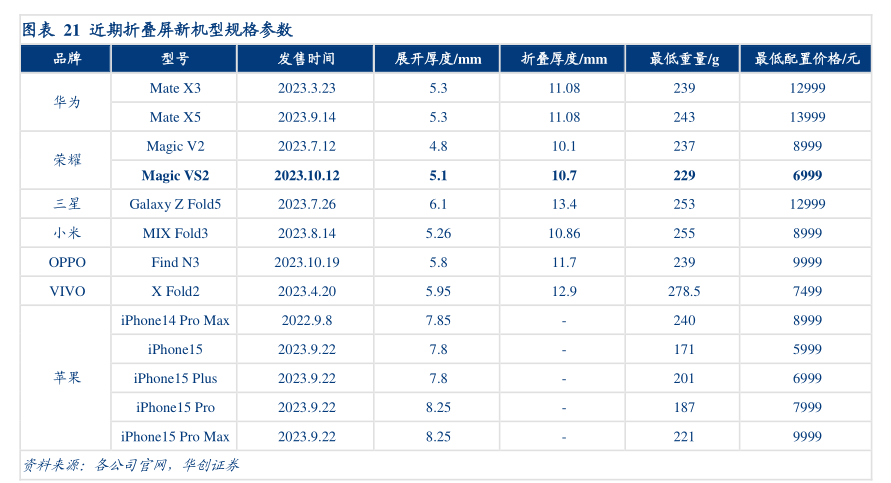This screenshot has width=891, height=483.
Task: Select the Mate X3 model cell
Action: point(175,88)
